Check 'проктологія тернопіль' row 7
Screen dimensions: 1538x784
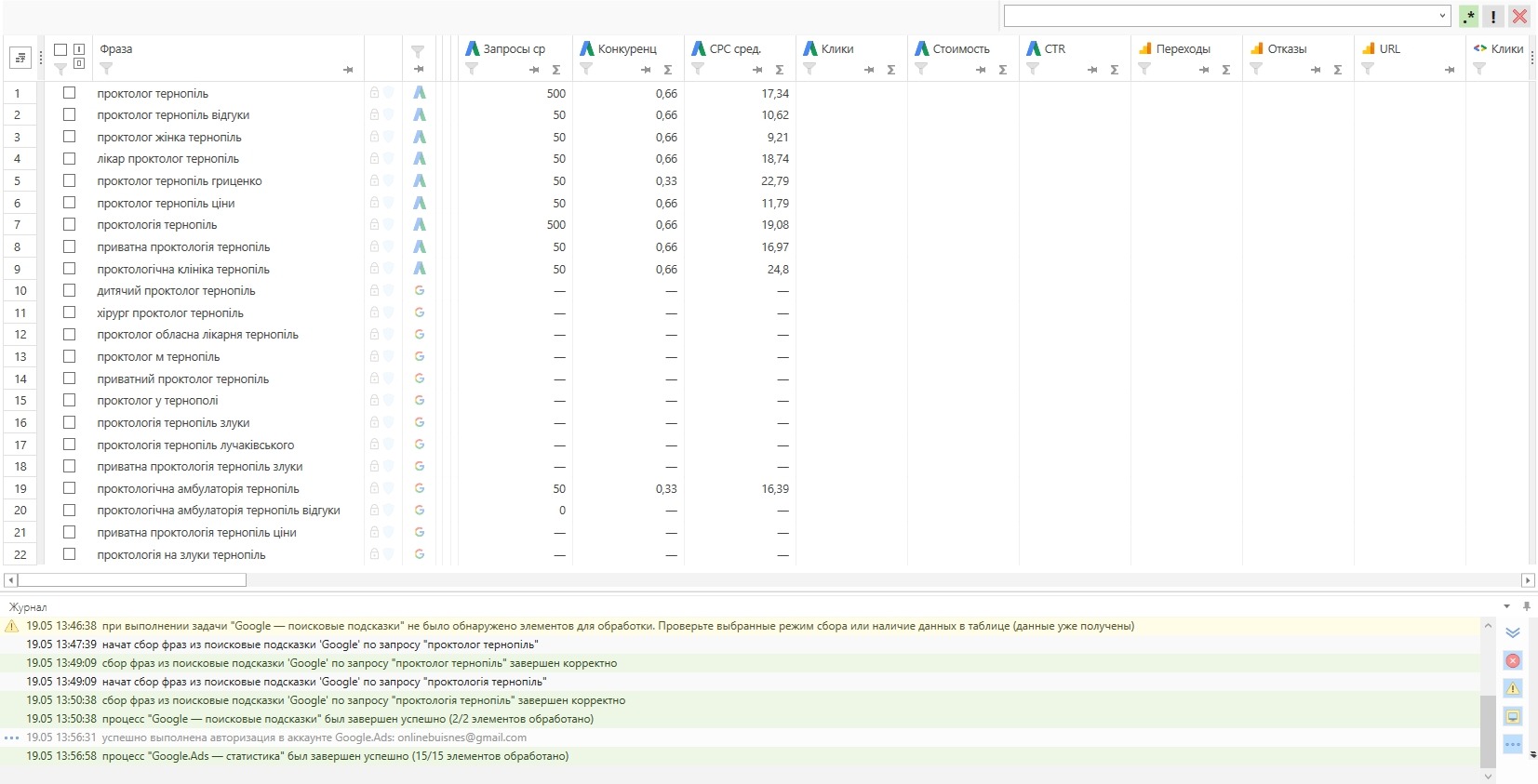coord(69,224)
